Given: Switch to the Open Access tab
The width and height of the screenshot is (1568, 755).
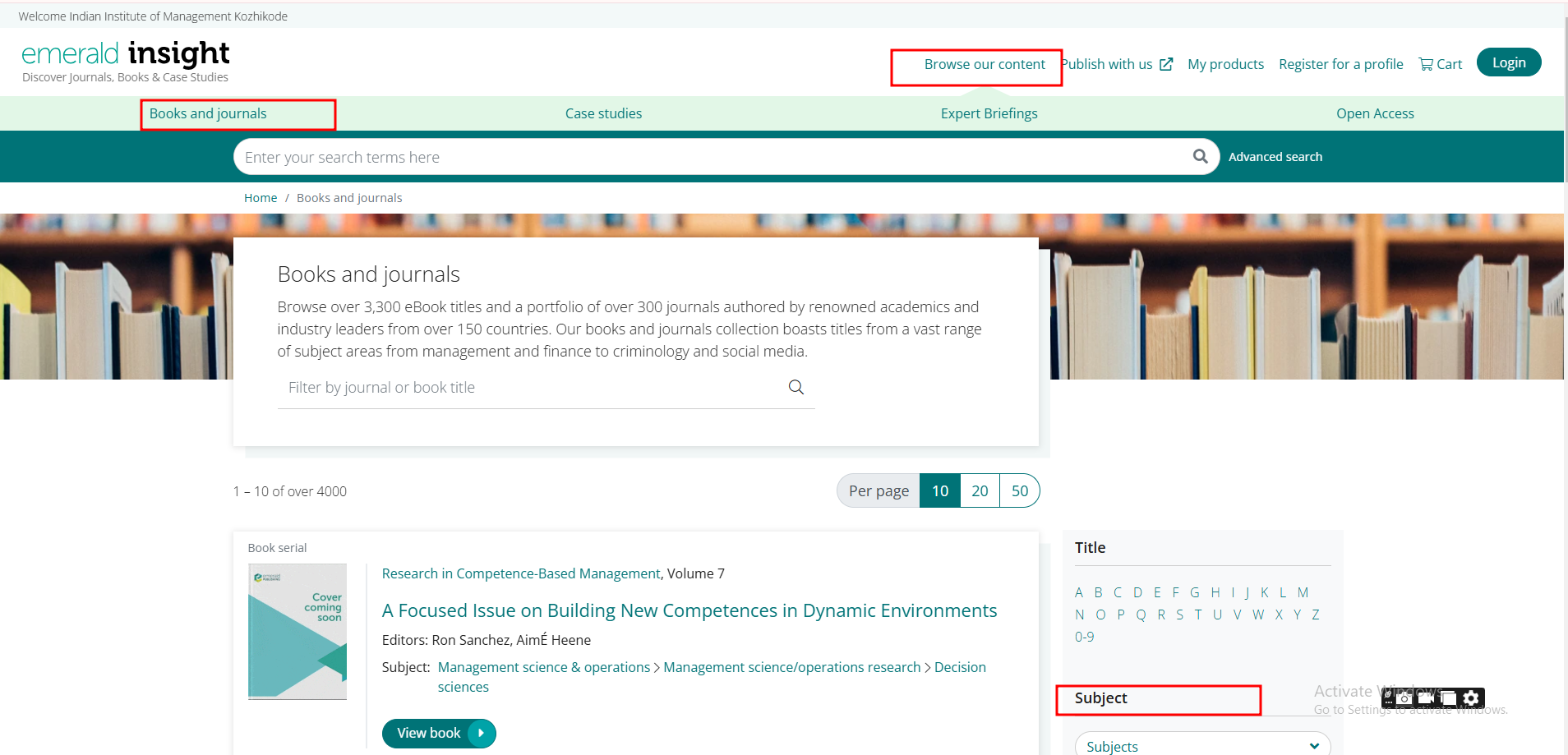Looking at the screenshot, I should pyautogui.click(x=1374, y=113).
